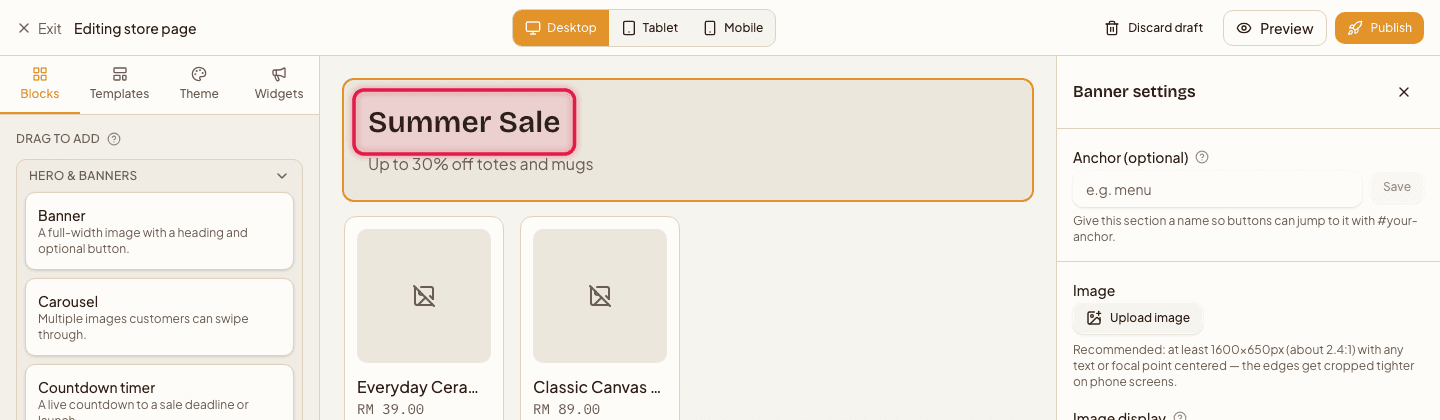The image size is (1440, 420).
Task: Switch preview to Tablet view
Action: coord(649,28)
